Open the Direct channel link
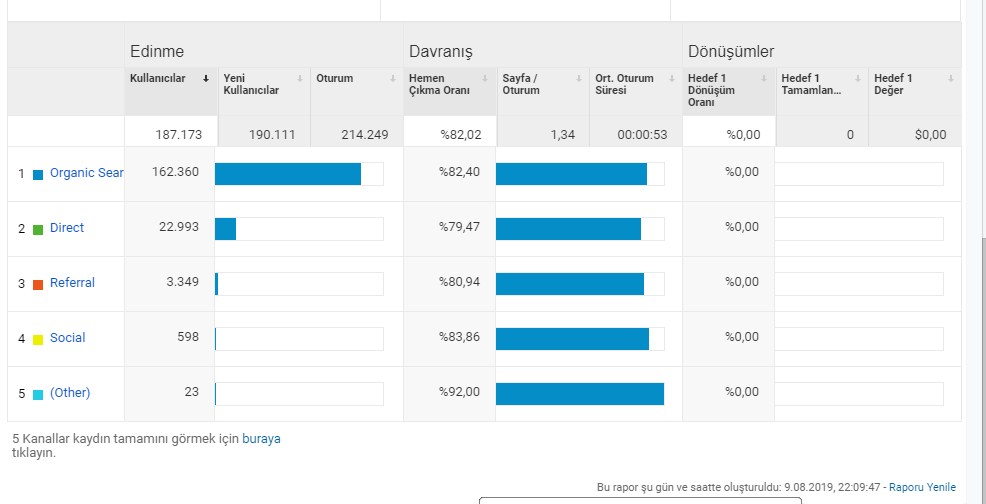Viewport: 986px width, 504px height. coord(67,228)
